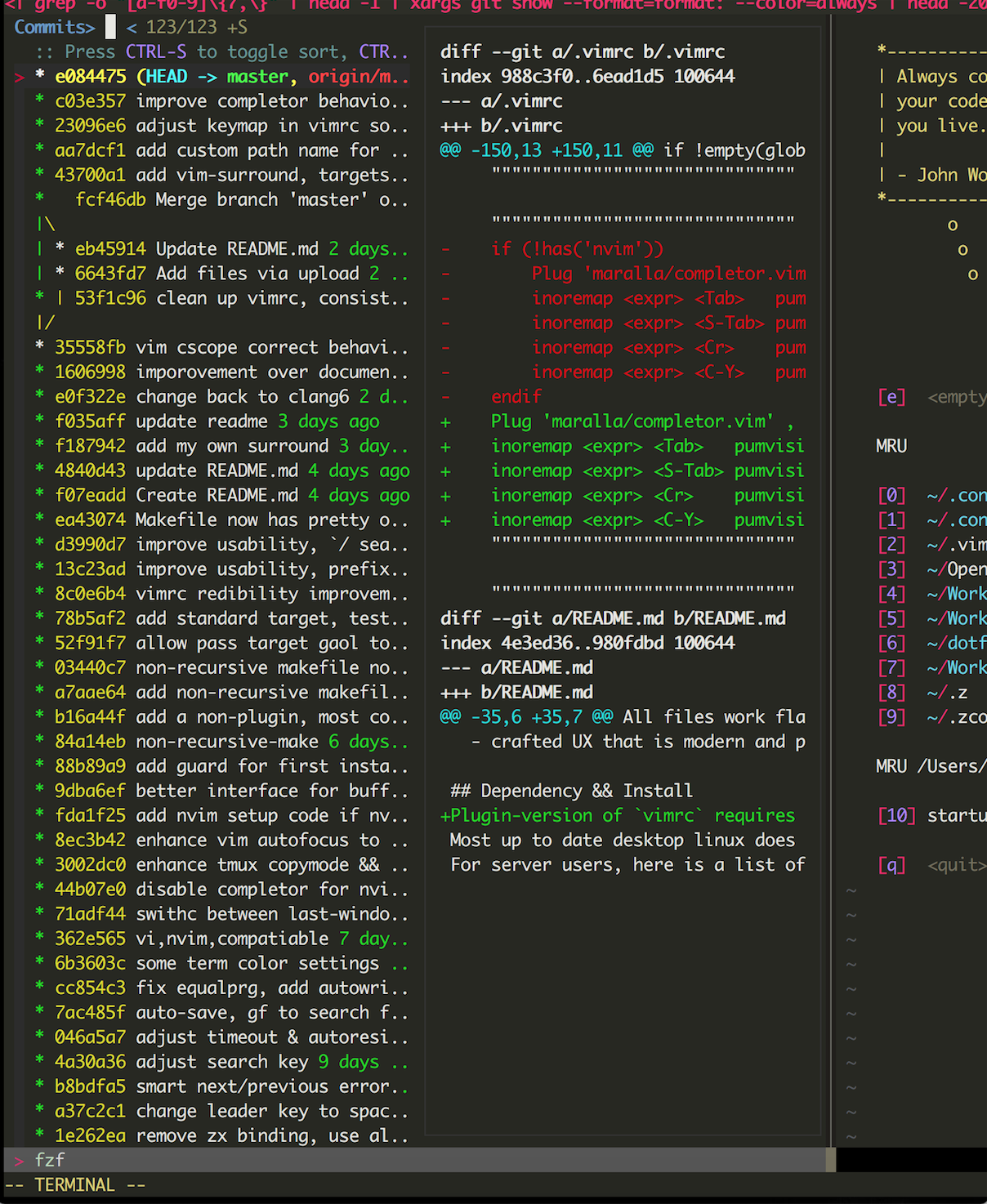The image size is (987, 1204).
Task: Select commit 35558fb vim cscope correct behavior
Action: (x=221, y=347)
